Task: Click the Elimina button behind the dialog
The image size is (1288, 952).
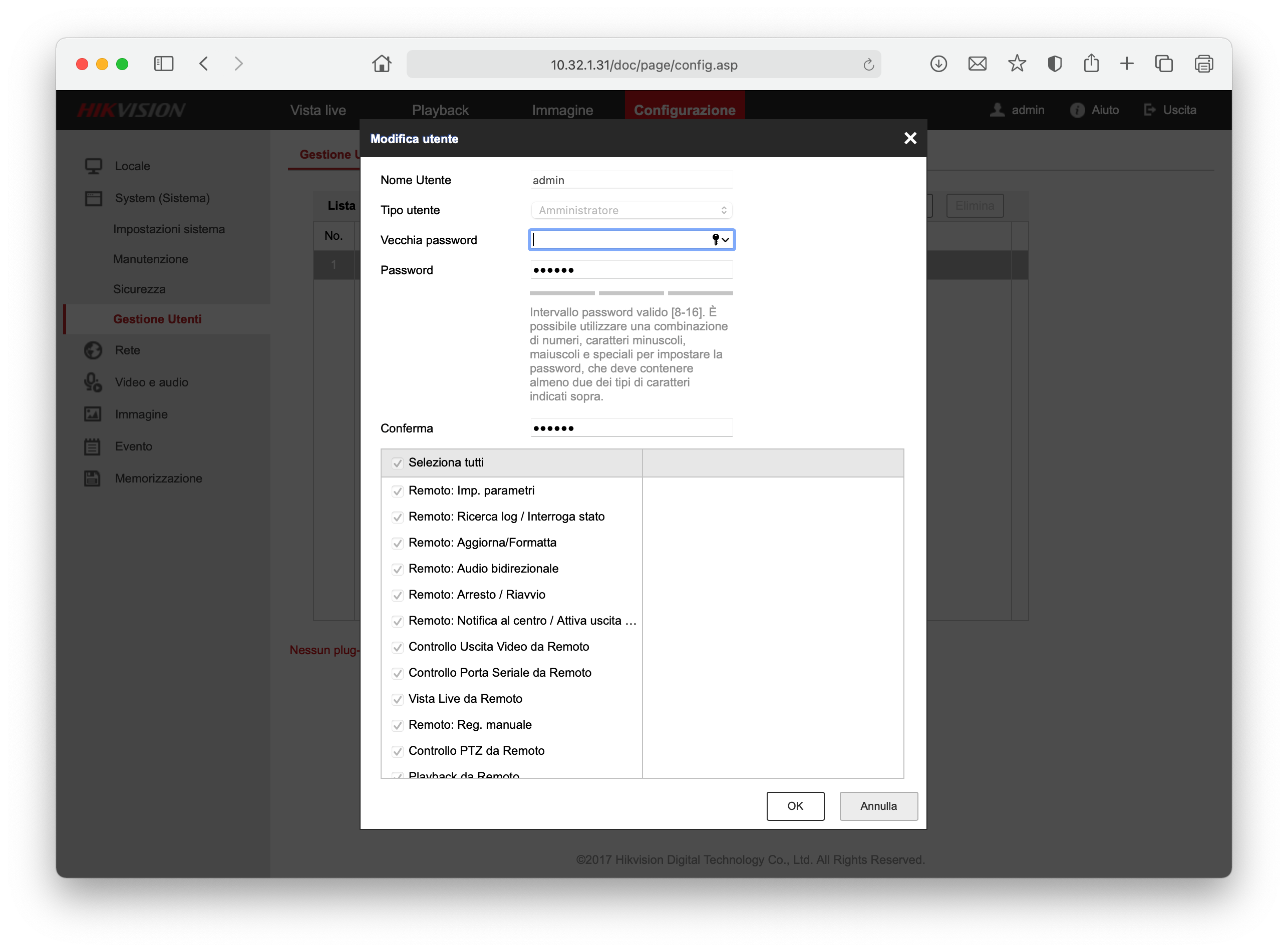Action: 975,206
